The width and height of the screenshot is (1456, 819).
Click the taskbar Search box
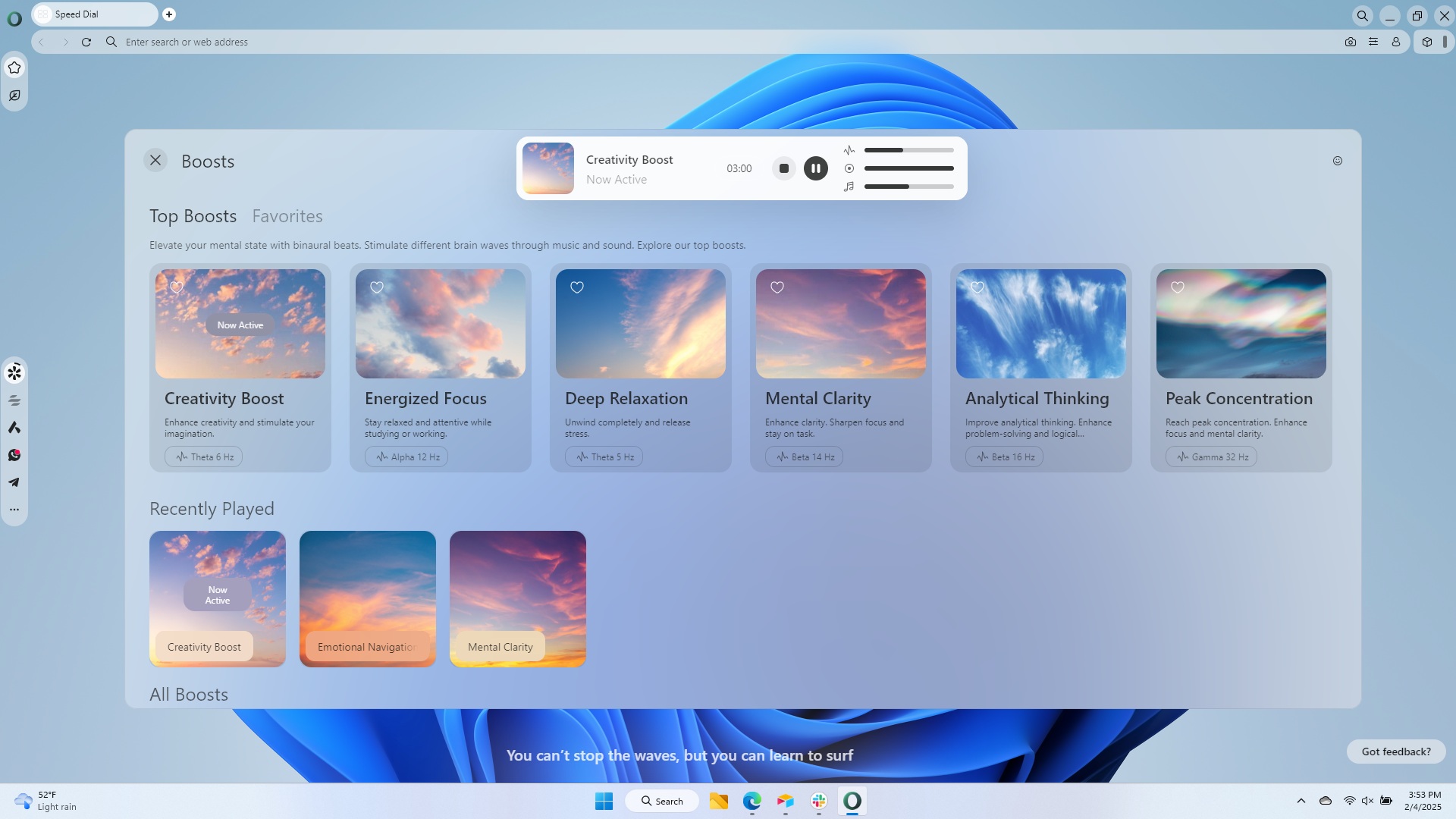[x=662, y=802]
